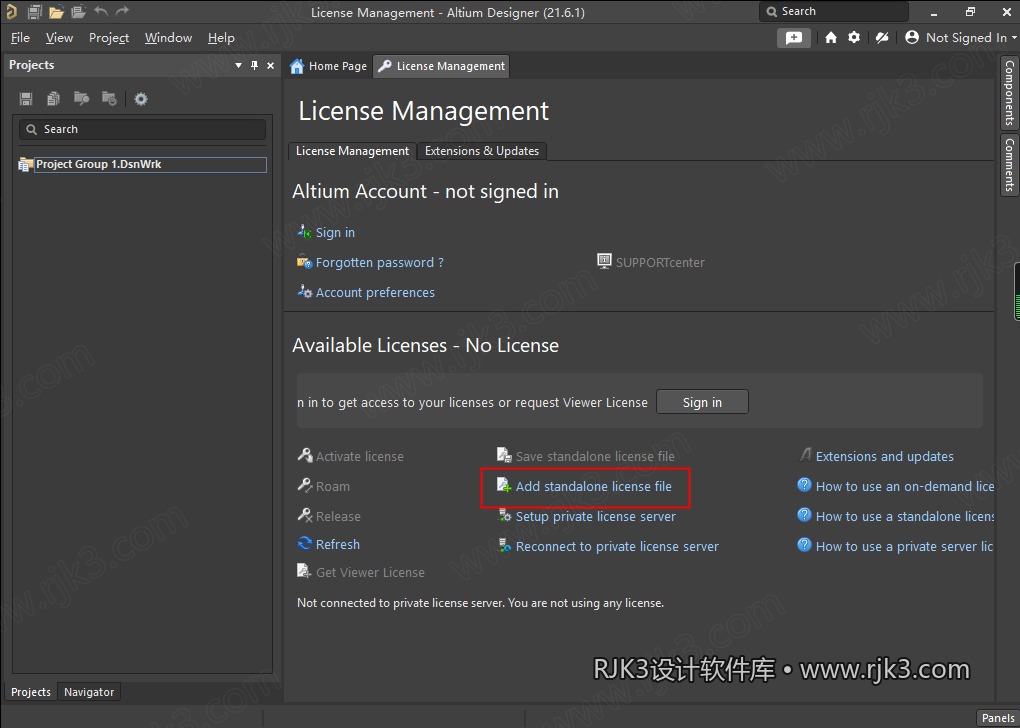Click Setup private license server
The width and height of the screenshot is (1020, 728).
[595, 517]
